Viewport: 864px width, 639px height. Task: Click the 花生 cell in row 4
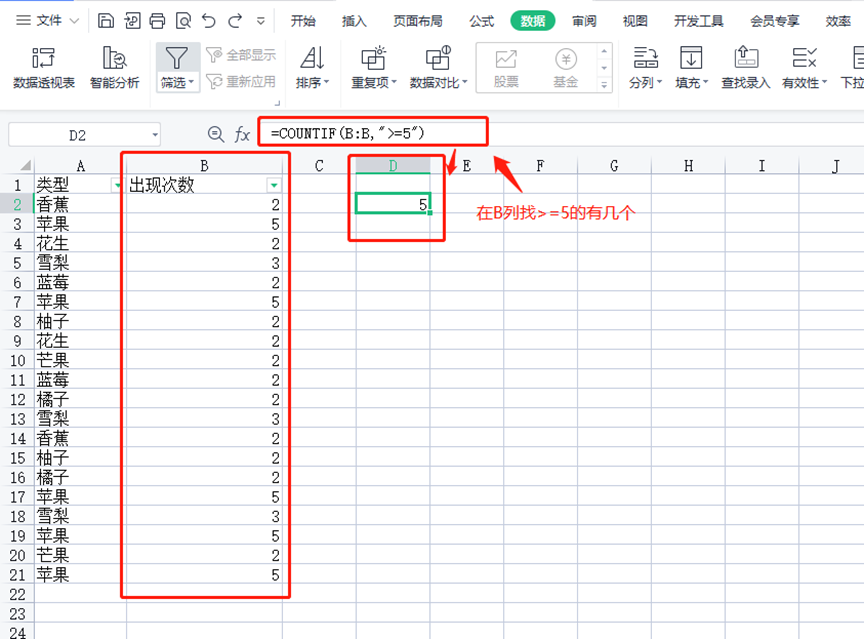pos(80,243)
